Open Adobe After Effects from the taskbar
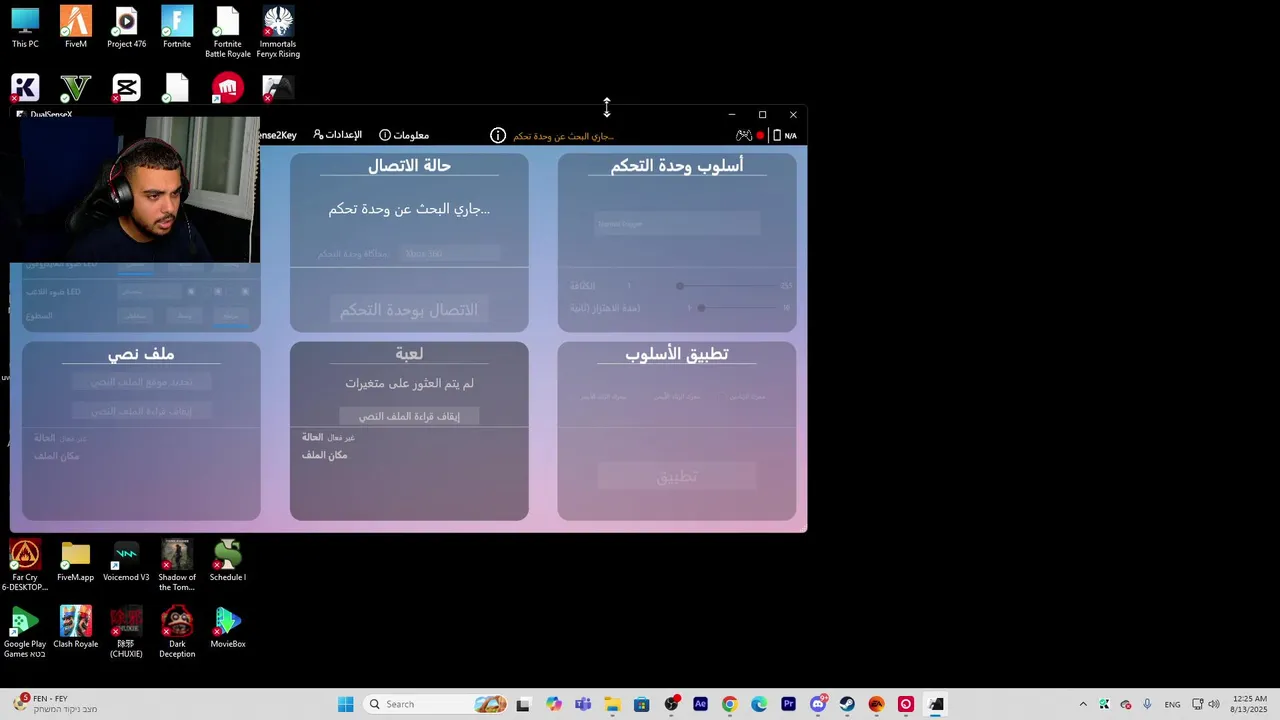 pyautogui.click(x=700, y=704)
